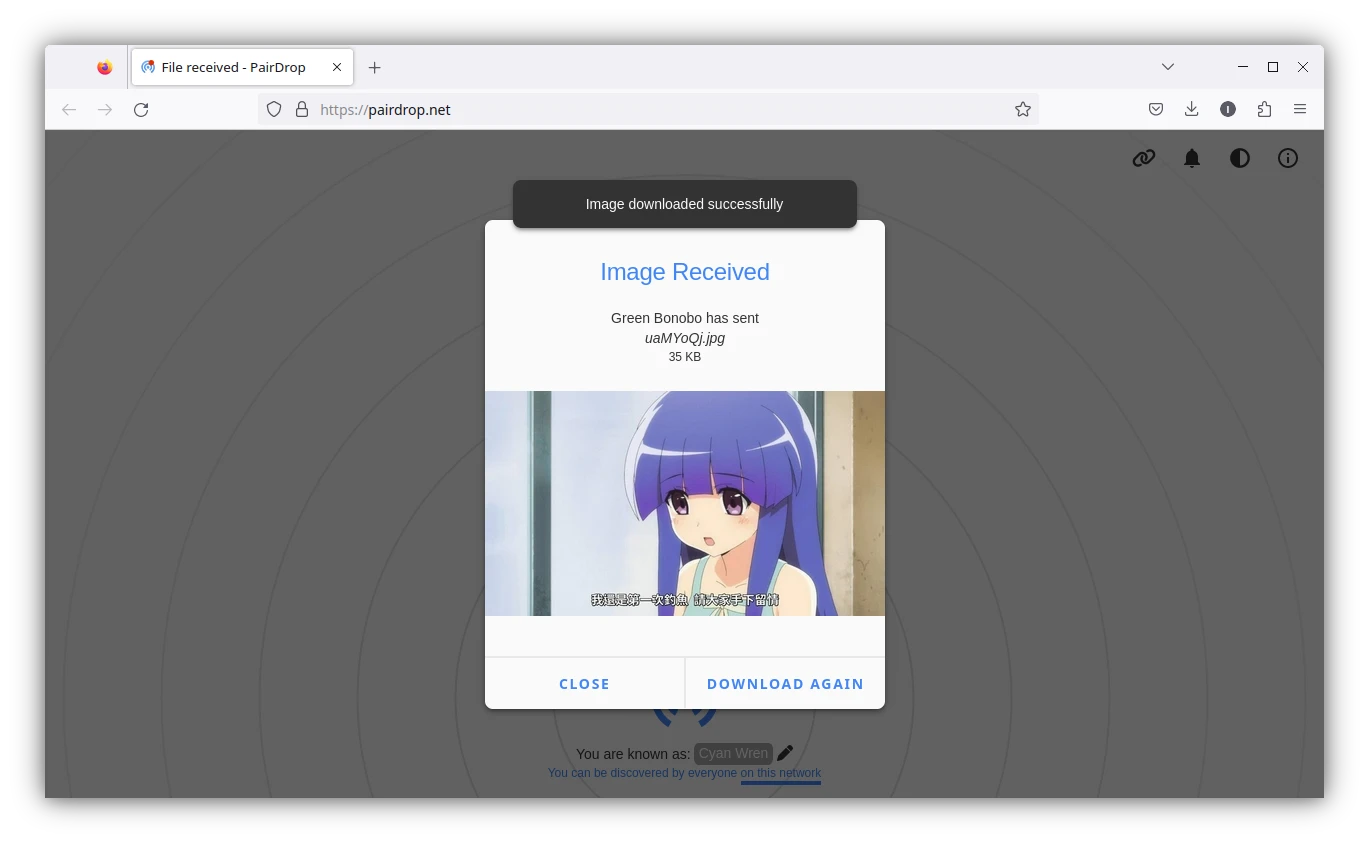Open Firefox application hamburger menu
Screen dimensions: 1369x843
(1300, 109)
